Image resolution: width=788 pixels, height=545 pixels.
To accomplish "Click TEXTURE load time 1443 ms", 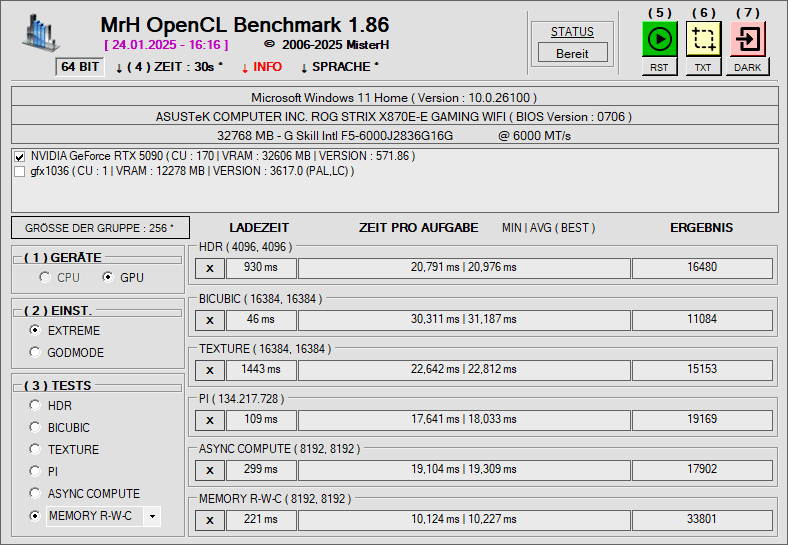I will pos(261,370).
